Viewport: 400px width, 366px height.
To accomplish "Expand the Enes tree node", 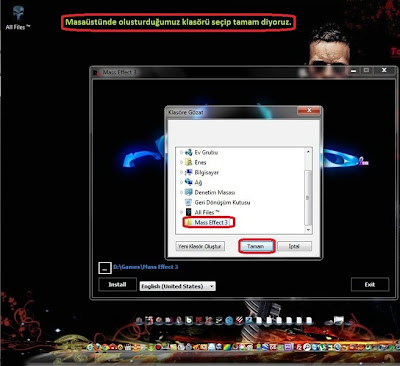I will 181,162.
